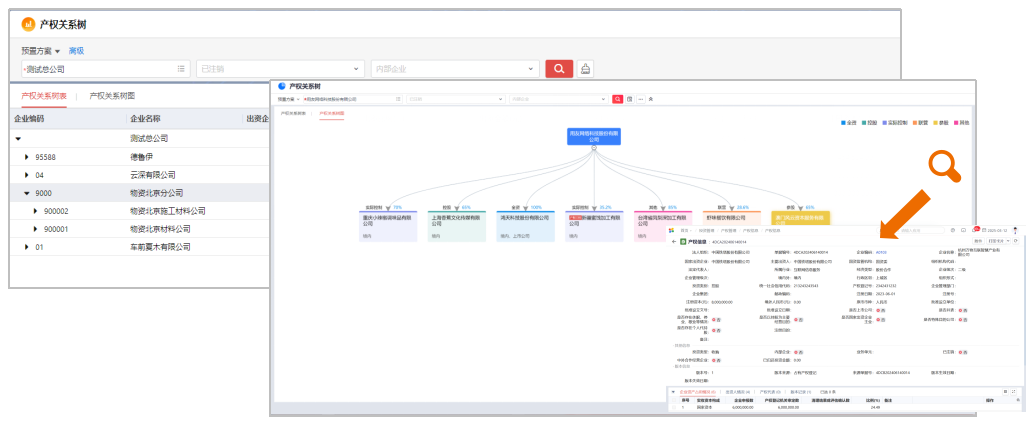Click the small red search button in tree-graph window
Viewport: 1036px width, 426px height.
[618, 99]
